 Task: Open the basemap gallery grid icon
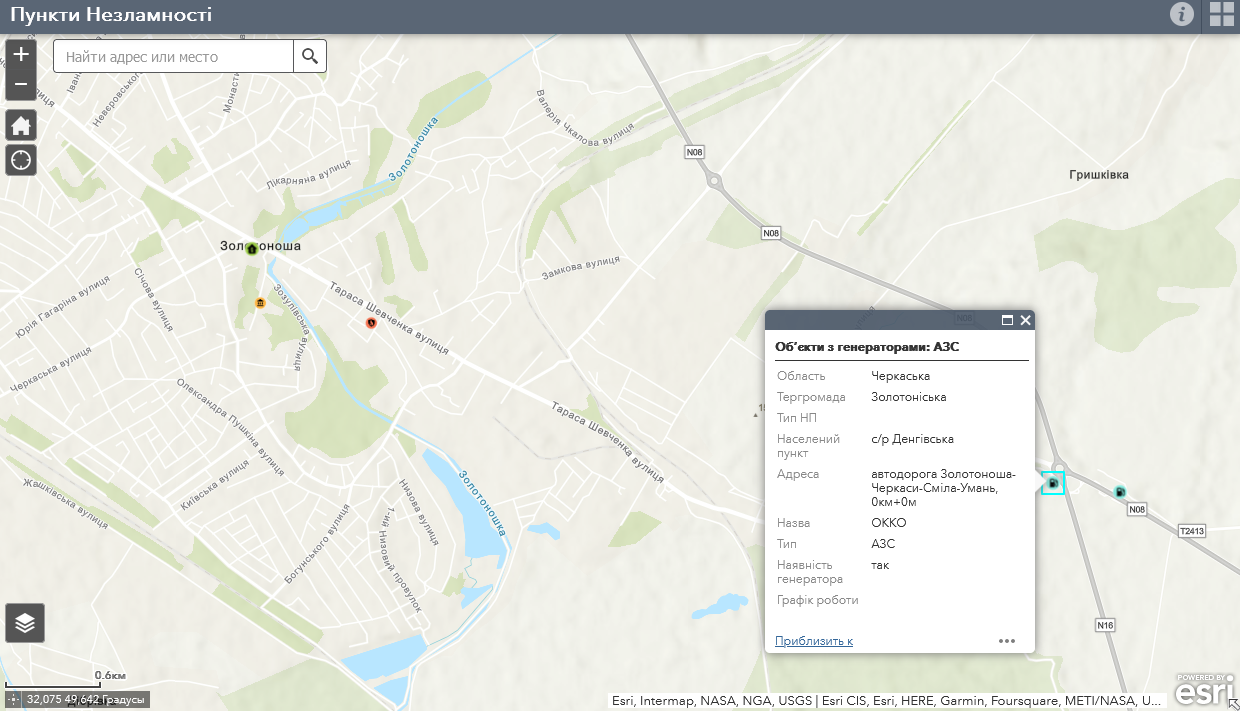coord(1221,14)
